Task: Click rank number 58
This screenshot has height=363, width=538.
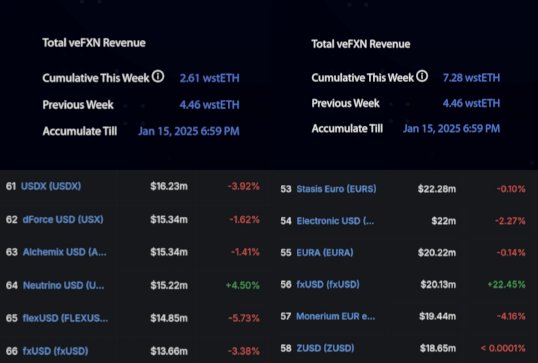Action: pyautogui.click(x=286, y=348)
